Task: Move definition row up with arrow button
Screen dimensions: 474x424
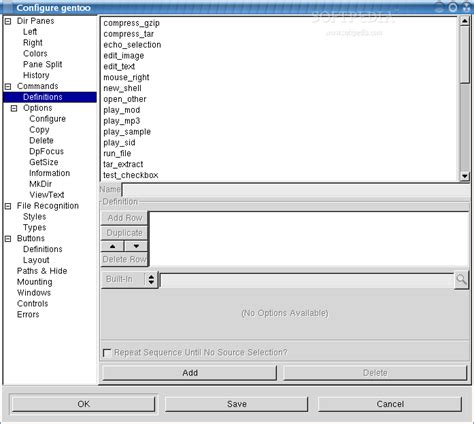Action: pos(112,246)
